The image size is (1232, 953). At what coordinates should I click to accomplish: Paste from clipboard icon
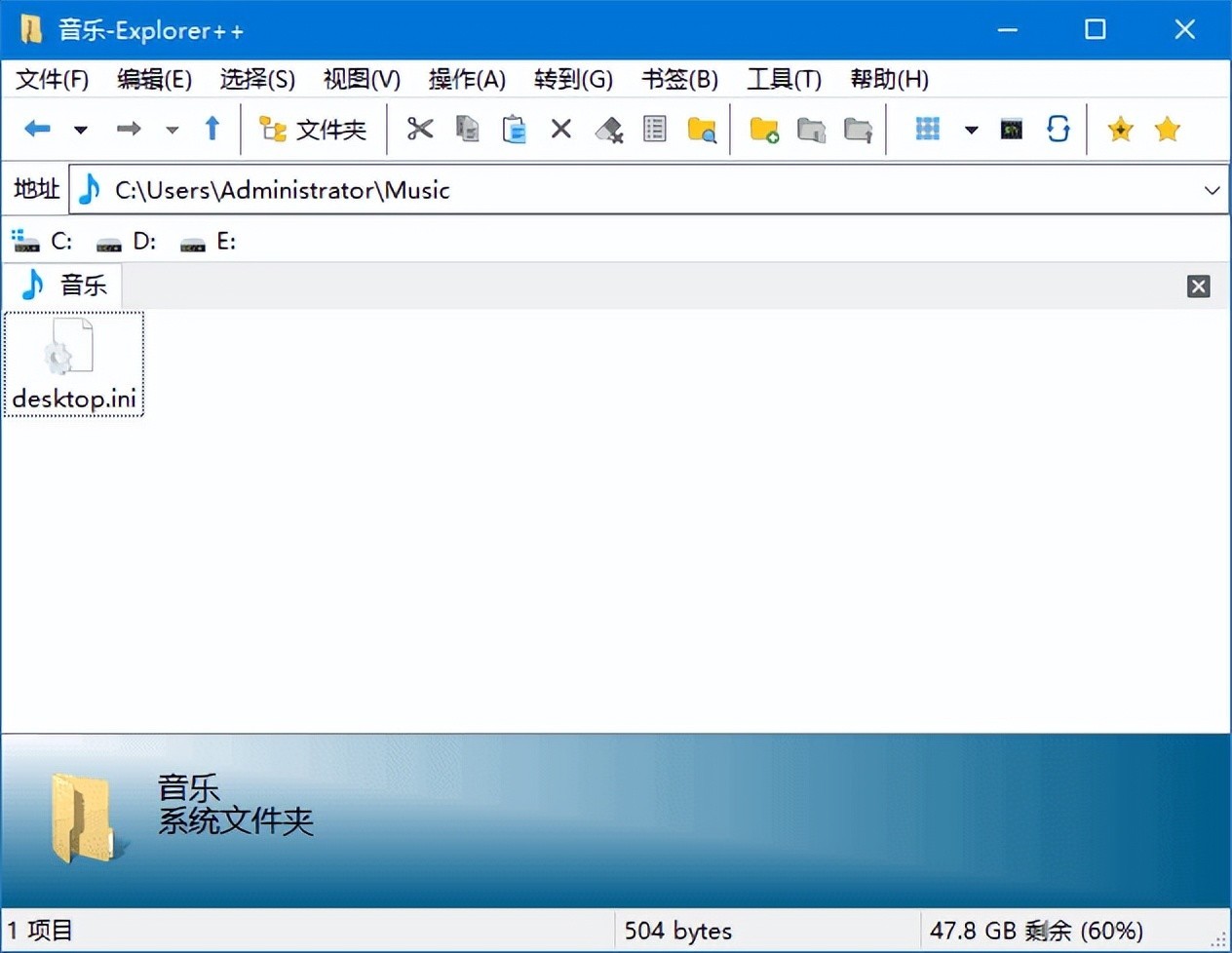514,129
